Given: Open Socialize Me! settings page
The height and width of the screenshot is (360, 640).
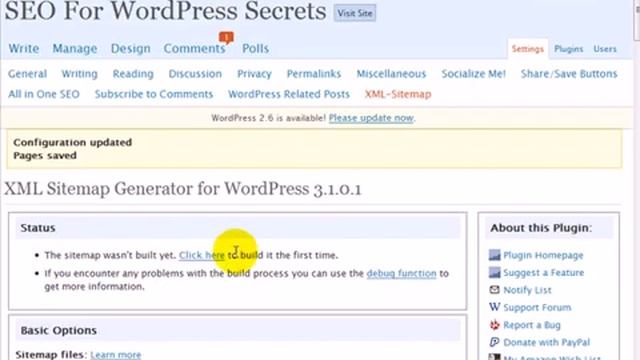Looking at the screenshot, I should tap(473, 74).
